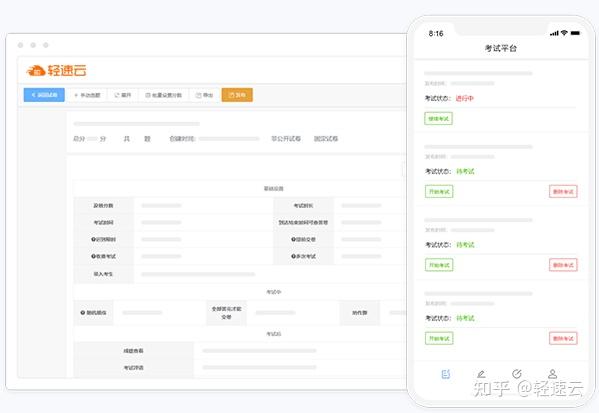Click the 固定试卷 label
The height and width of the screenshot is (413, 599).
[326, 139]
